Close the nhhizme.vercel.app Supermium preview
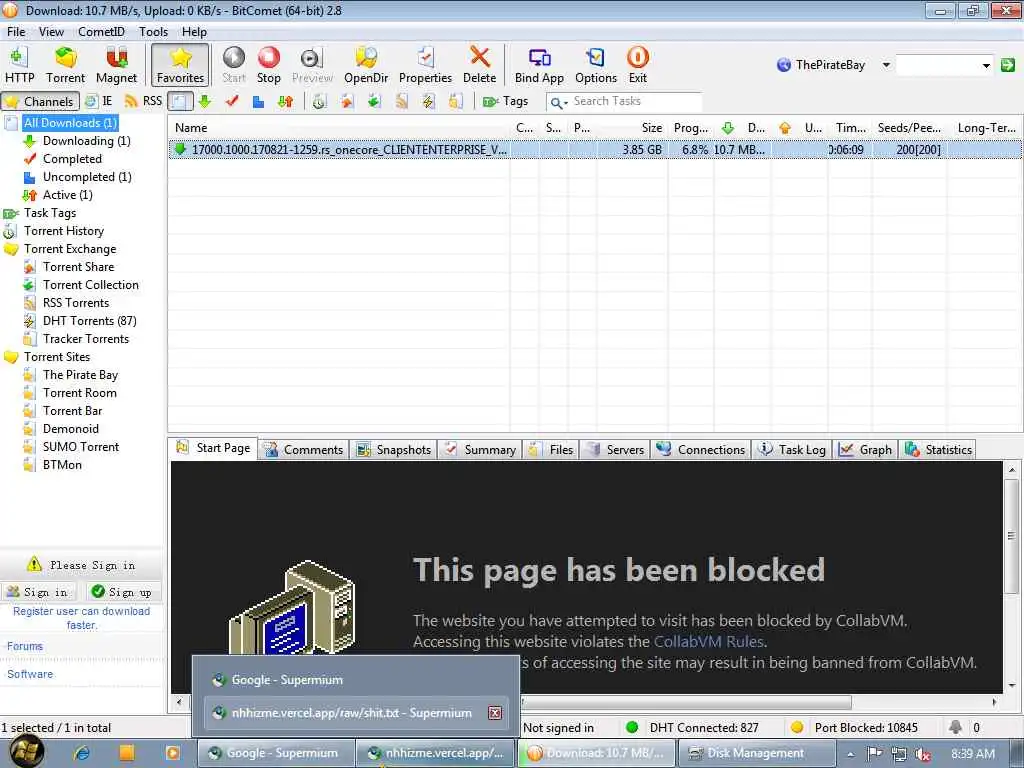This screenshot has height=768, width=1024. coord(495,712)
